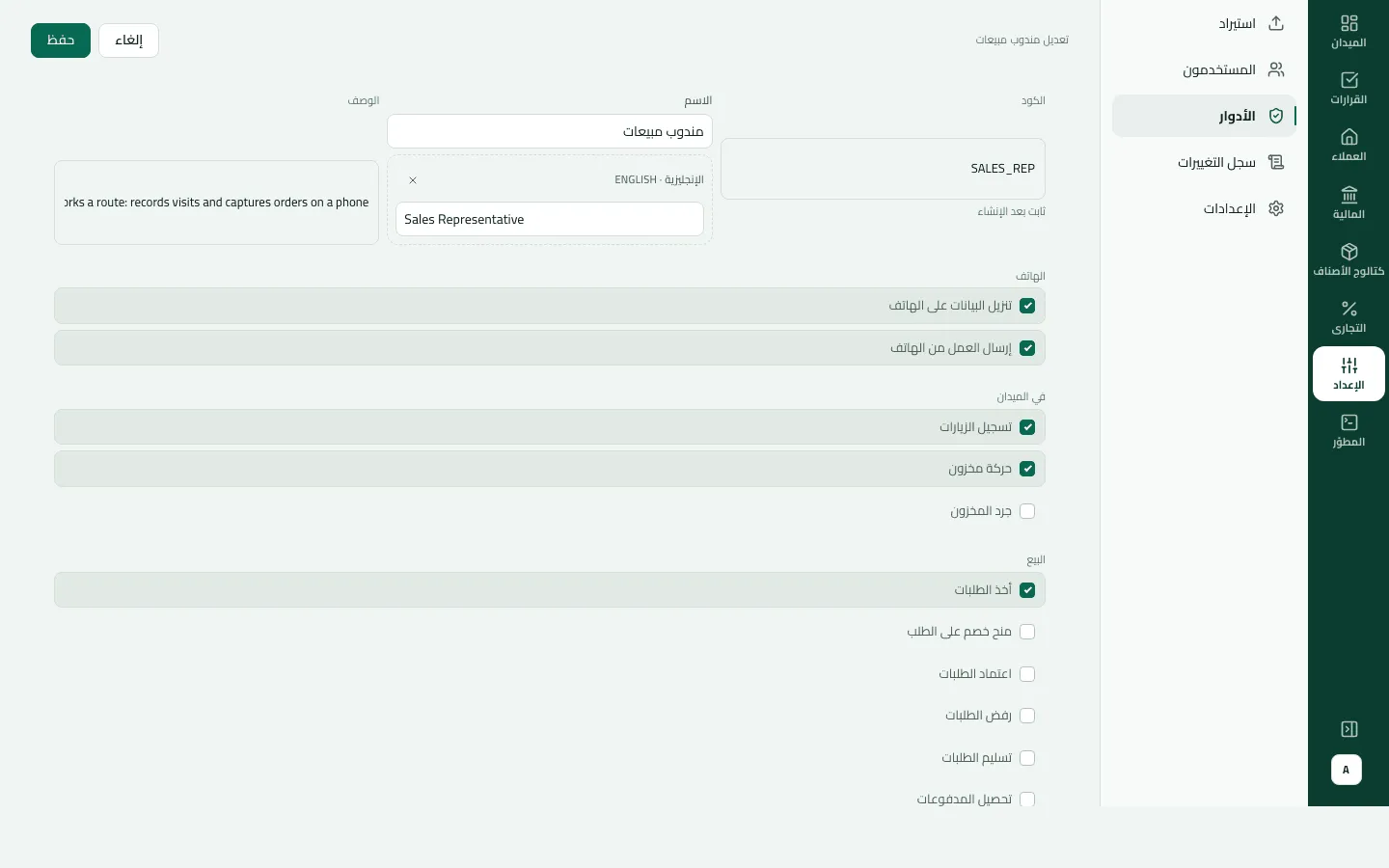Open the المالية section icon
This screenshot has width=1389, height=868.
click(1349, 194)
